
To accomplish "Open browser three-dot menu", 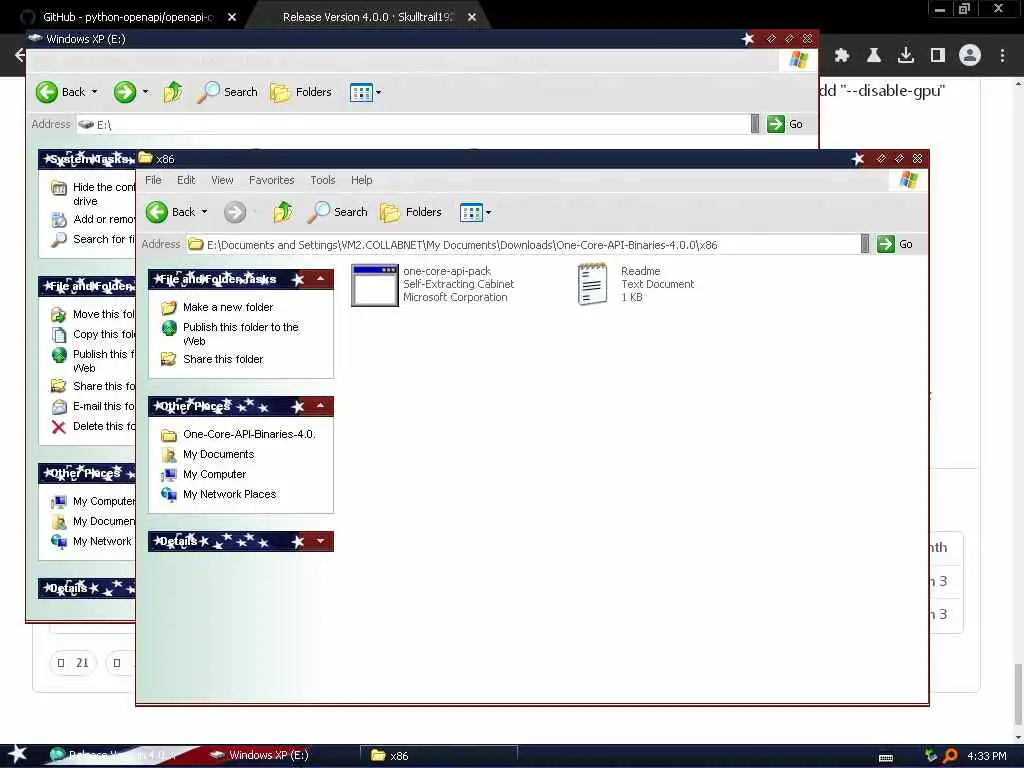I will [x=1002, y=56].
